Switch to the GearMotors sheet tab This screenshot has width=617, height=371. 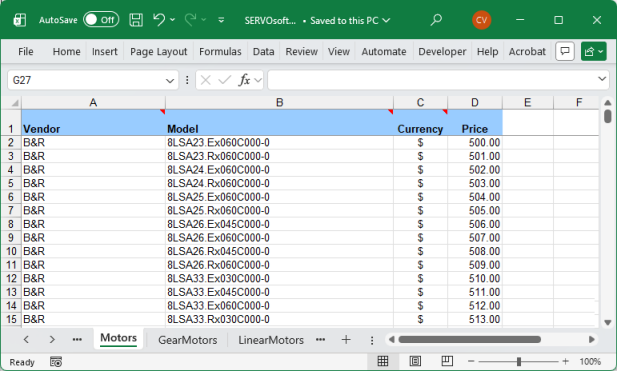[x=187, y=340]
